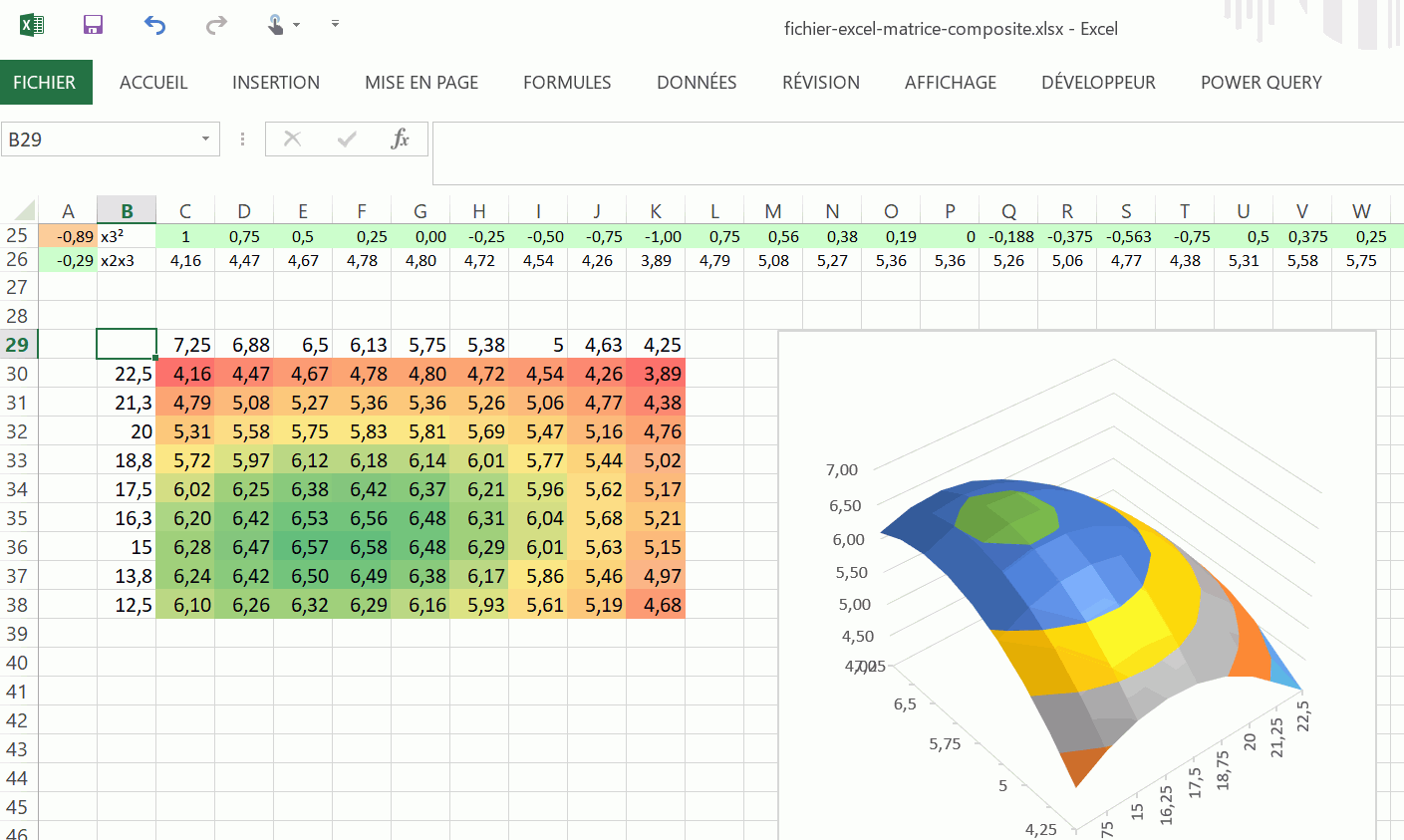
Task: Click the Undo arrow icon
Action: point(154,25)
